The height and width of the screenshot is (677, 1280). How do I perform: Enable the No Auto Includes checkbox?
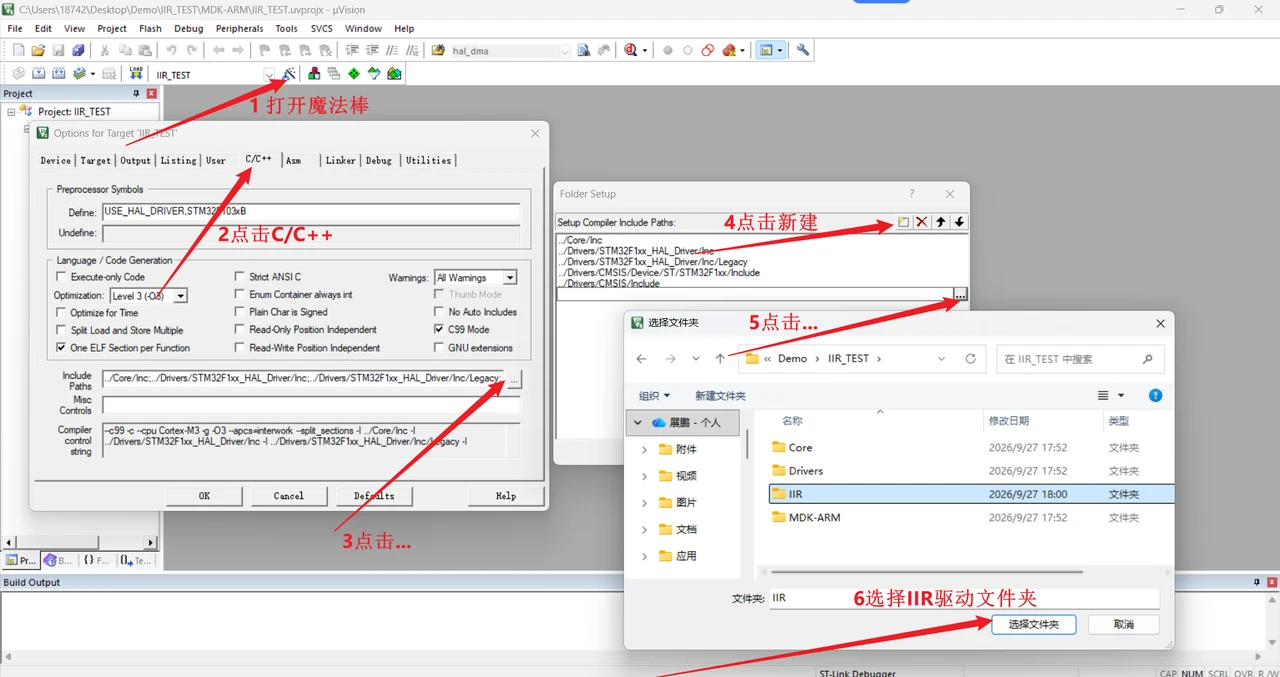point(439,312)
